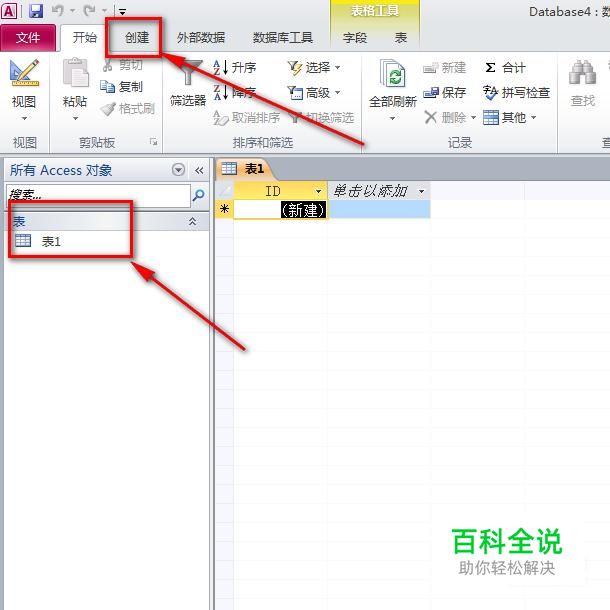This screenshot has height=610, width=610.
Task: Expand the 全部刷新 dropdown arrow
Action: tap(393, 118)
